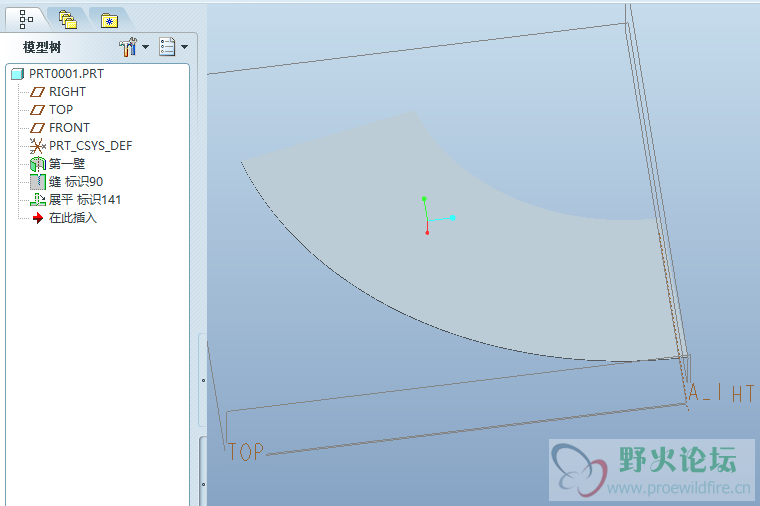This screenshot has height=506, width=760.
Task: Click the red insert arrow icon
Action: 38,218
